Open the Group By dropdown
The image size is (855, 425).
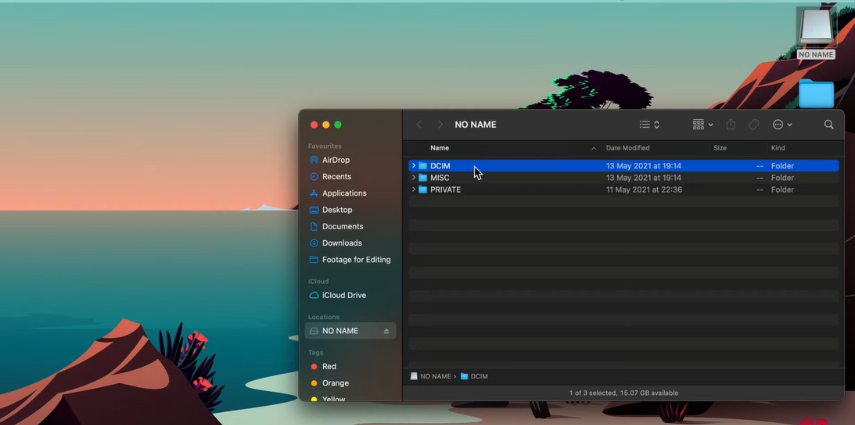(703, 125)
